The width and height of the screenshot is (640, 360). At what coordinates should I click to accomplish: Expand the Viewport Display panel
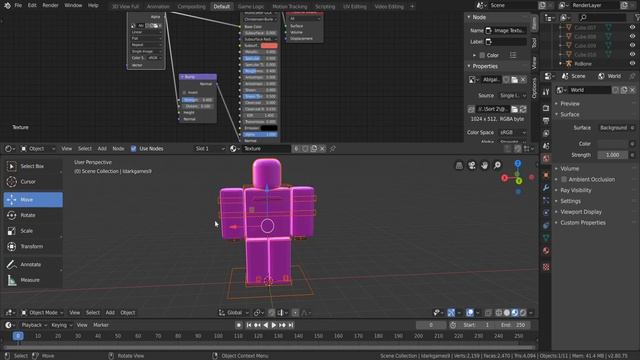[x=580, y=212]
